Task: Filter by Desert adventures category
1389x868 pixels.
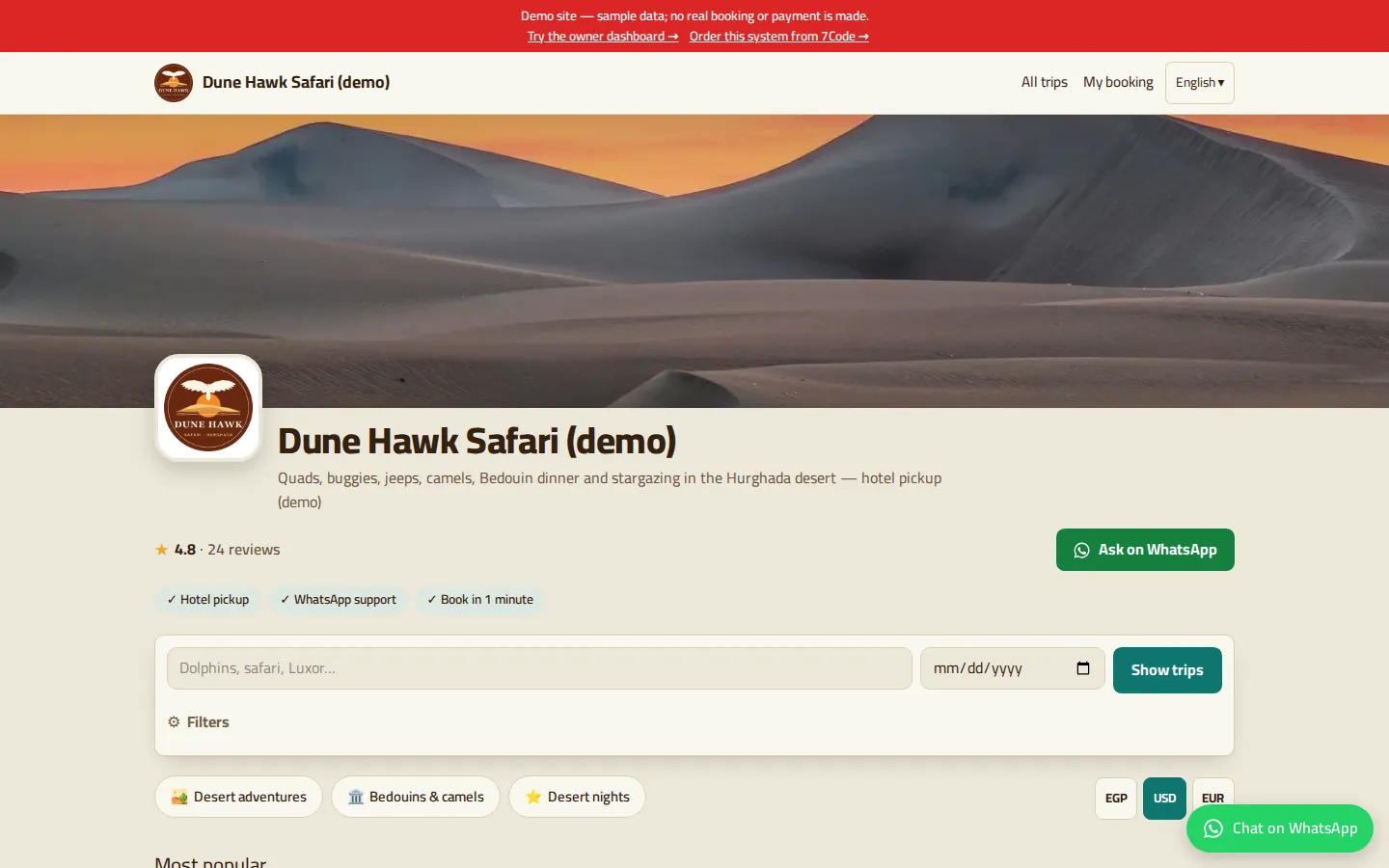Action: pyautogui.click(x=238, y=797)
